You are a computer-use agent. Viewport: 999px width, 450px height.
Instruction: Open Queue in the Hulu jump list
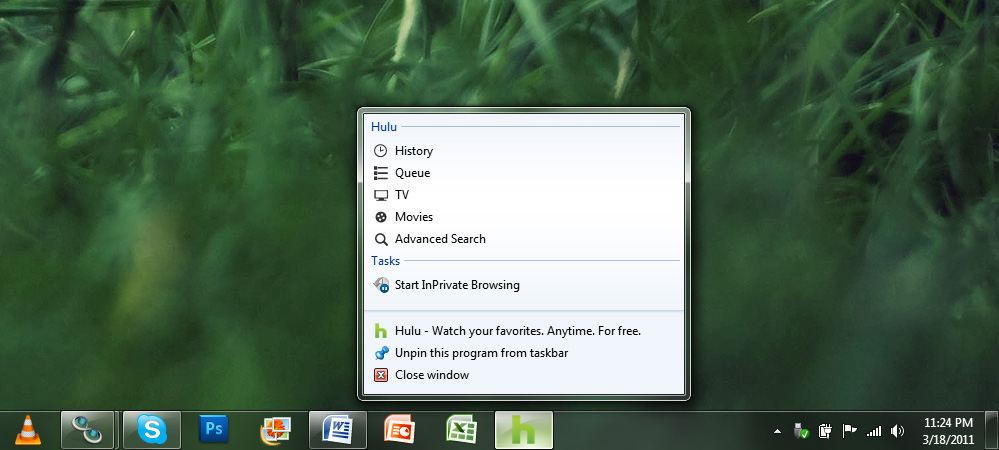click(524, 173)
